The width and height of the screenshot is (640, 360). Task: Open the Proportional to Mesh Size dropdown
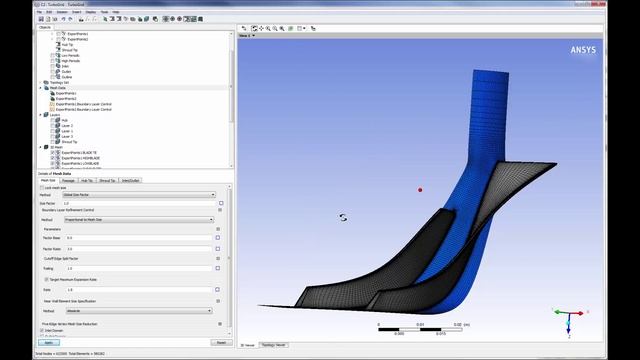(139, 220)
